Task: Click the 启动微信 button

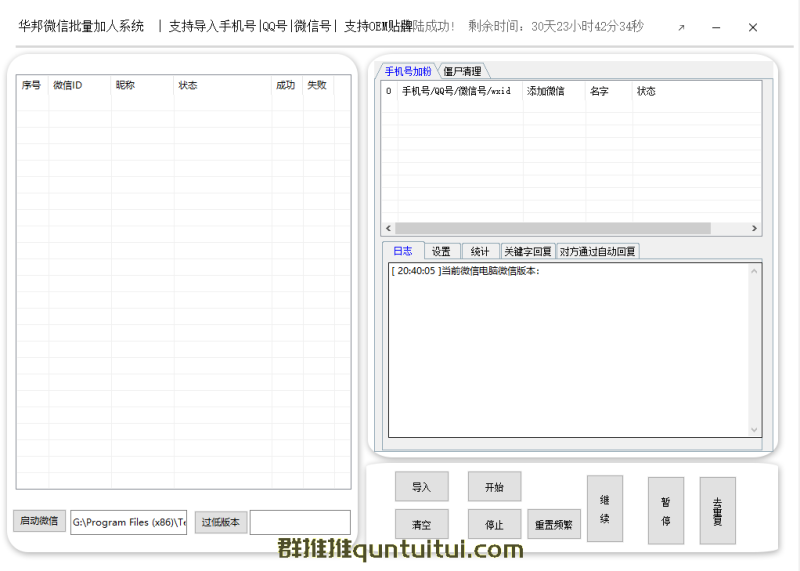Action: 40,521
